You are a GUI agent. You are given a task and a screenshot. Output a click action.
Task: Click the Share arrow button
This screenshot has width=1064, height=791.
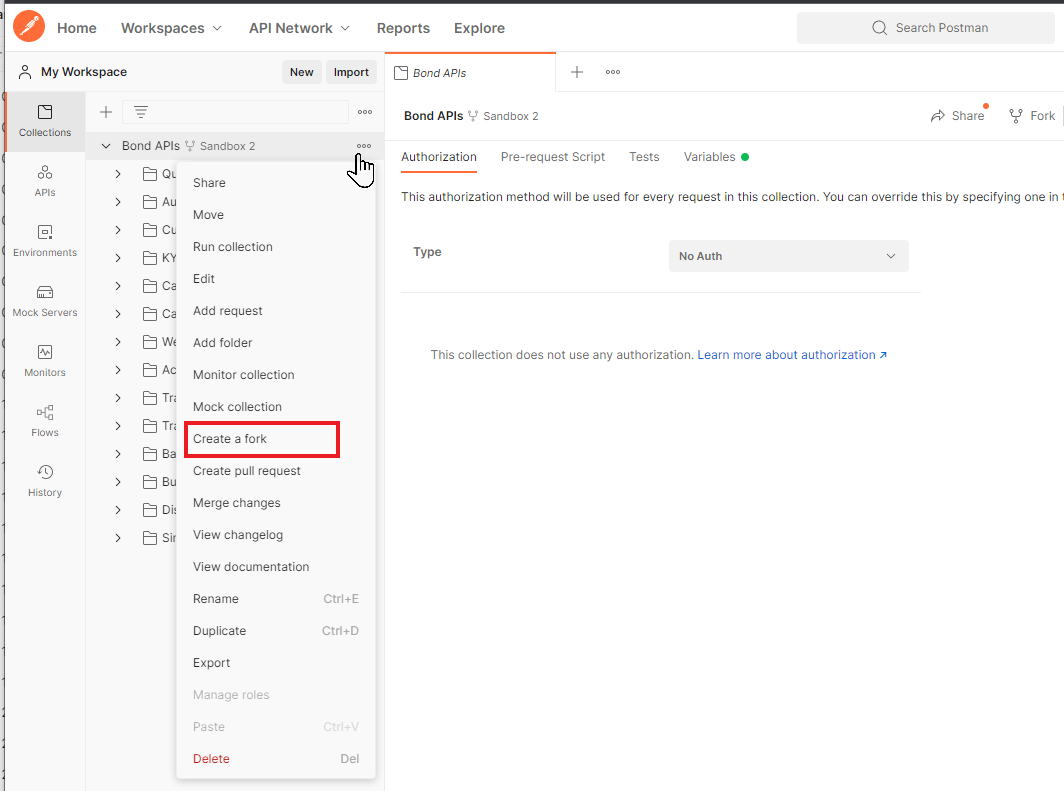click(957, 116)
